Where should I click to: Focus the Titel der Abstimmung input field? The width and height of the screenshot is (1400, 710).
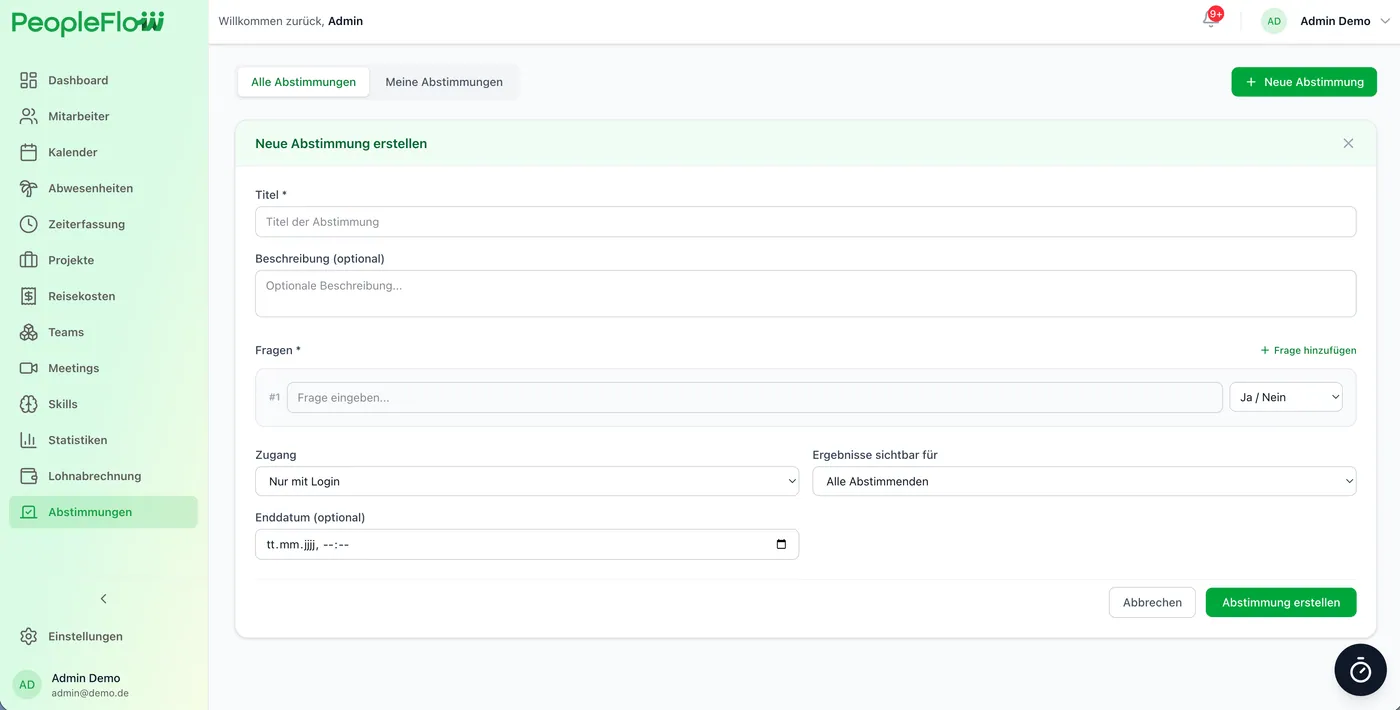pyautogui.click(x=806, y=222)
